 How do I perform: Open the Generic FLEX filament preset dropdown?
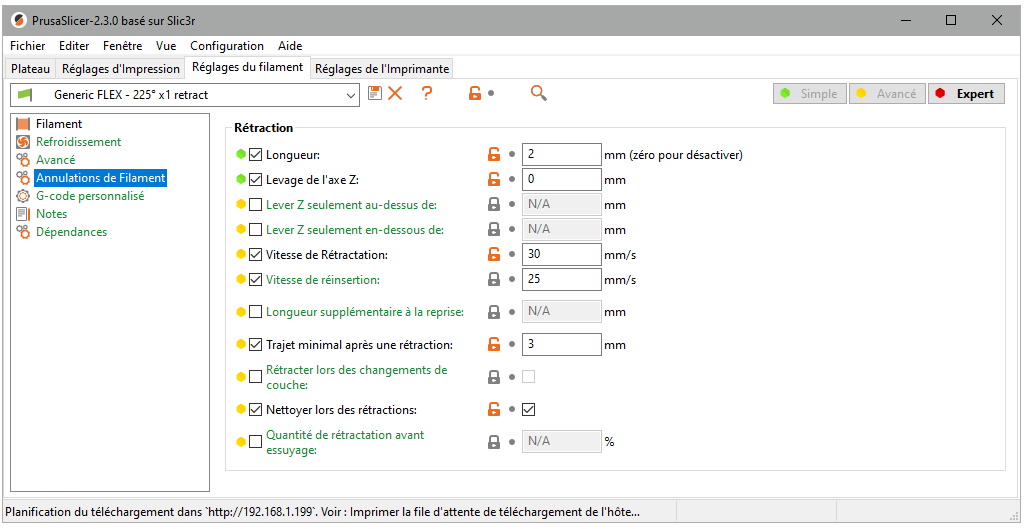350,95
